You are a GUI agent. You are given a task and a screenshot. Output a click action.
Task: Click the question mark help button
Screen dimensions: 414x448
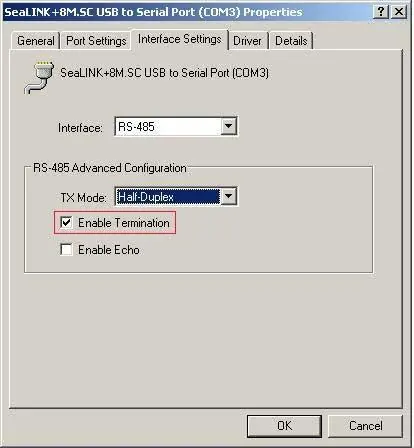coord(381,12)
